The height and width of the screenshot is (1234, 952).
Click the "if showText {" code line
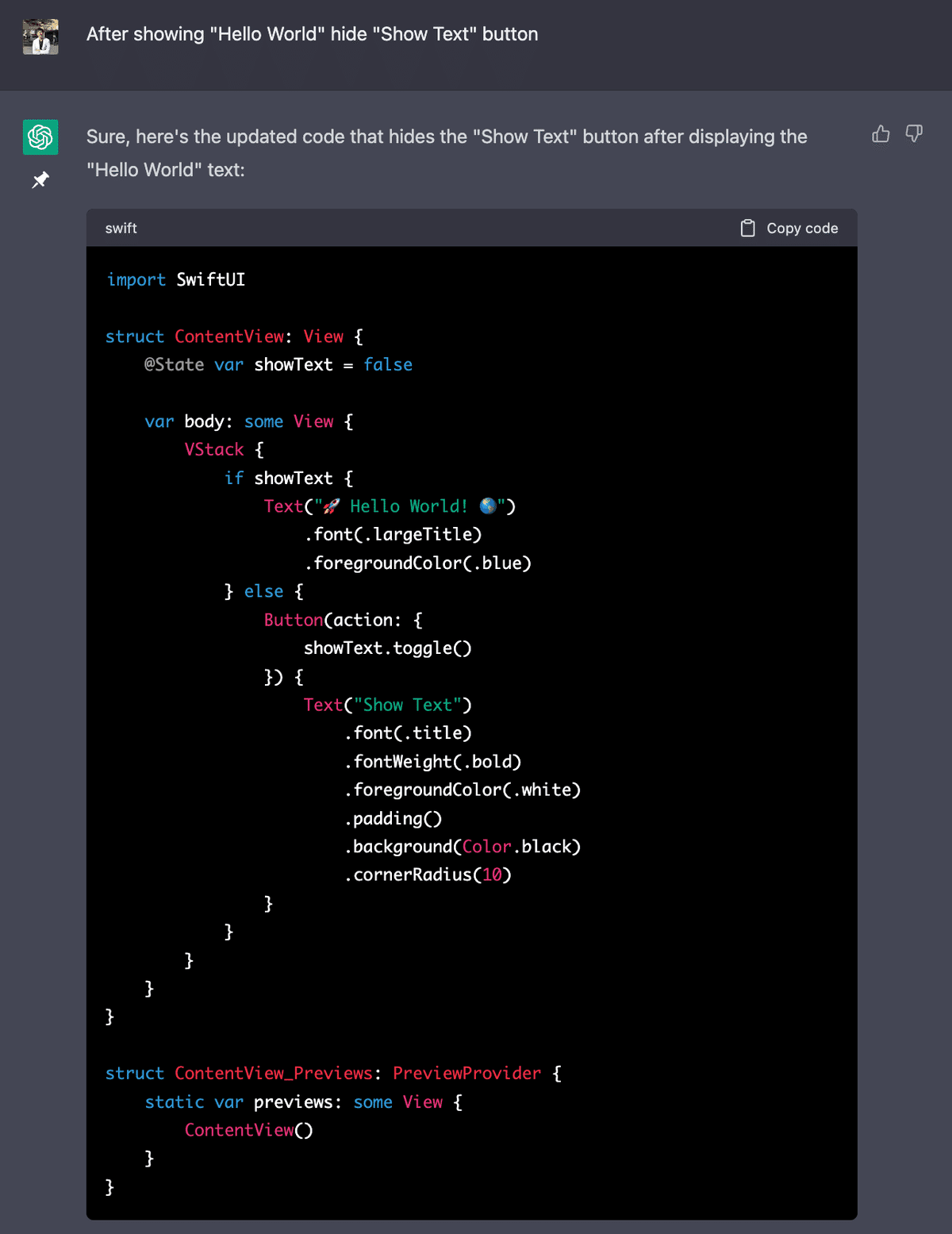(x=290, y=478)
